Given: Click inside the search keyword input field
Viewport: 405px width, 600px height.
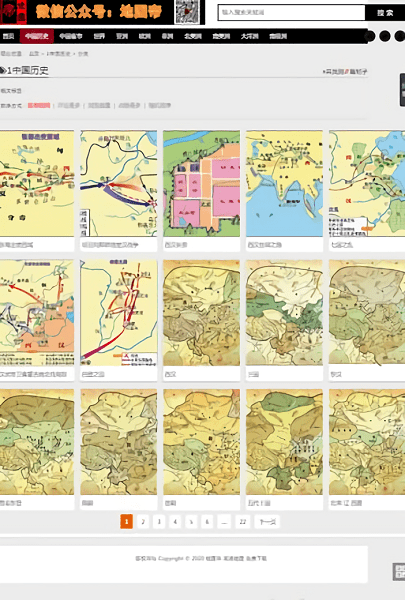Looking at the screenshot, I should pos(291,13).
